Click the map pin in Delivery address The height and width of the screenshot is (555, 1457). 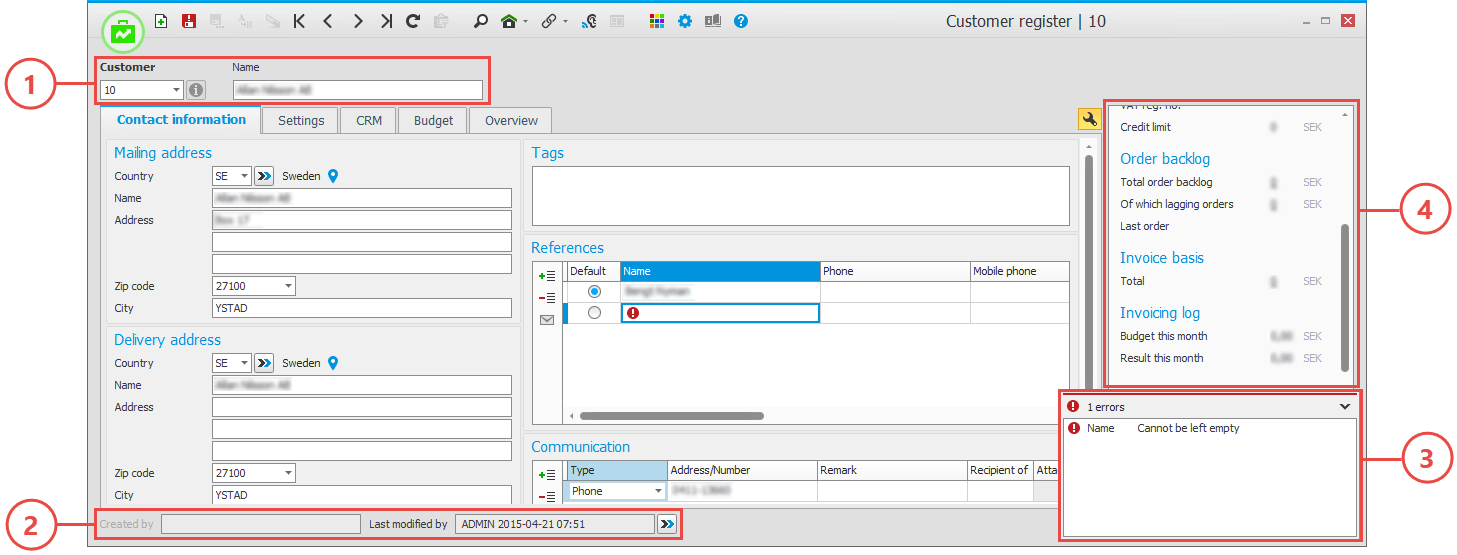[x=334, y=363]
